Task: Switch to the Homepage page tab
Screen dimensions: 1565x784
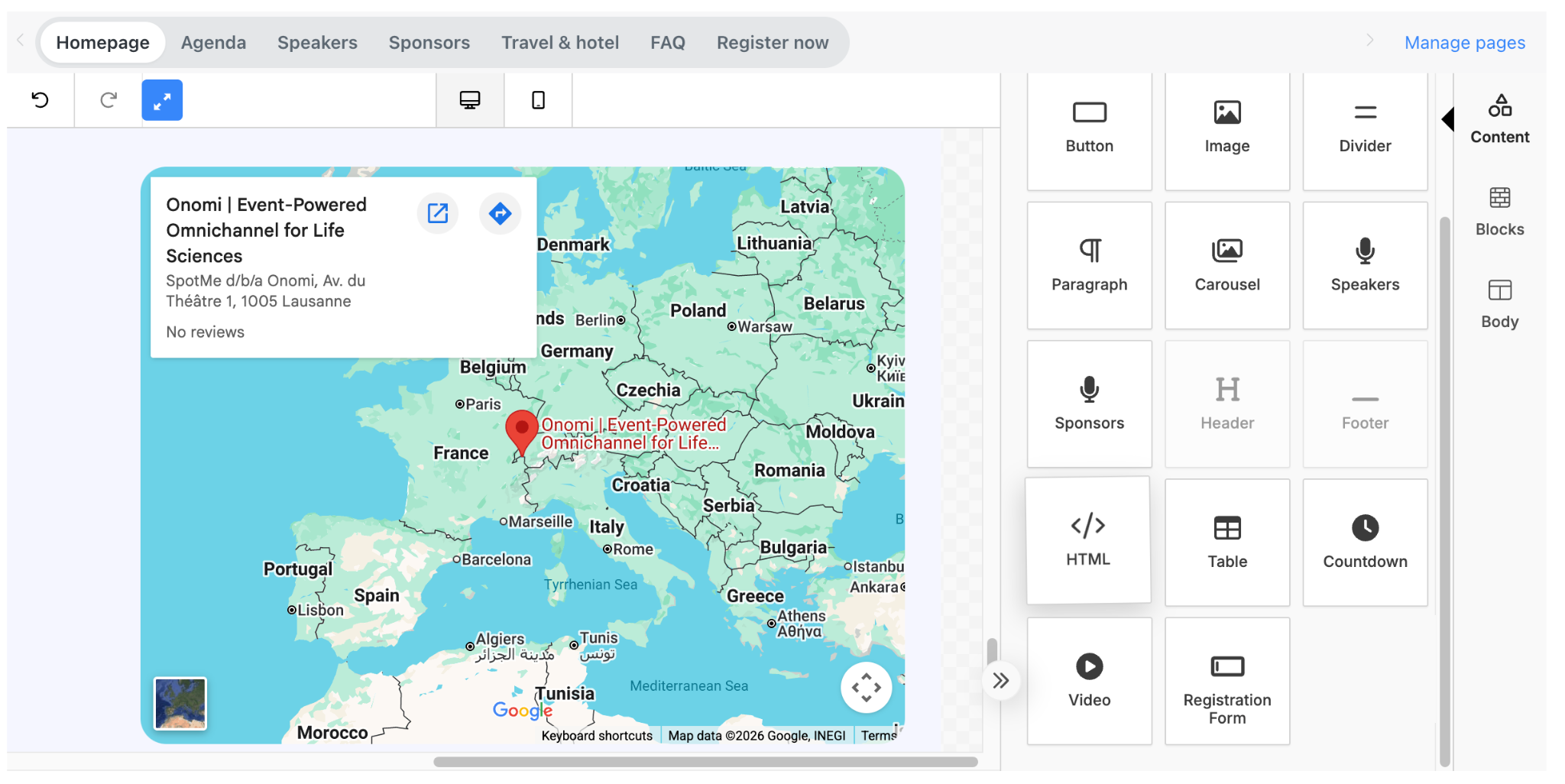Action: [102, 43]
